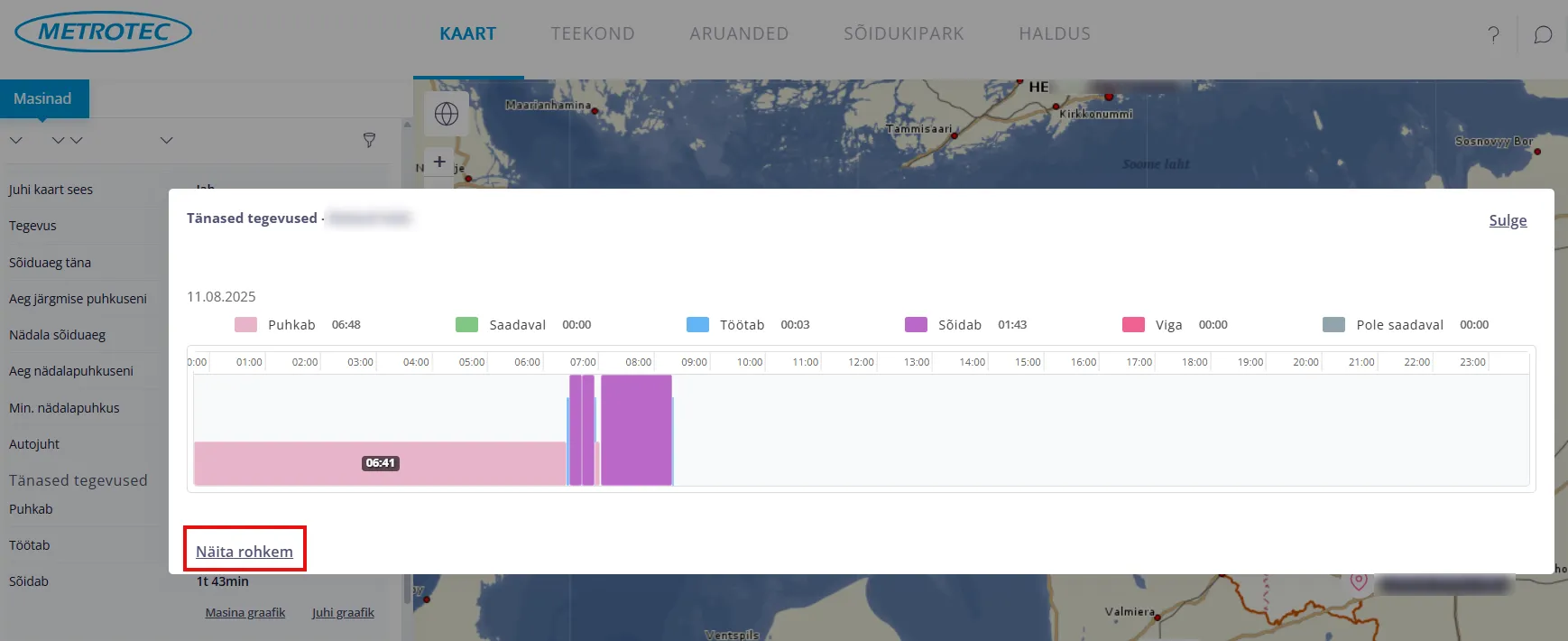Screen dimensions: 1568x641
Task: Go to the SÕIDUKIPARK section
Action: (903, 33)
